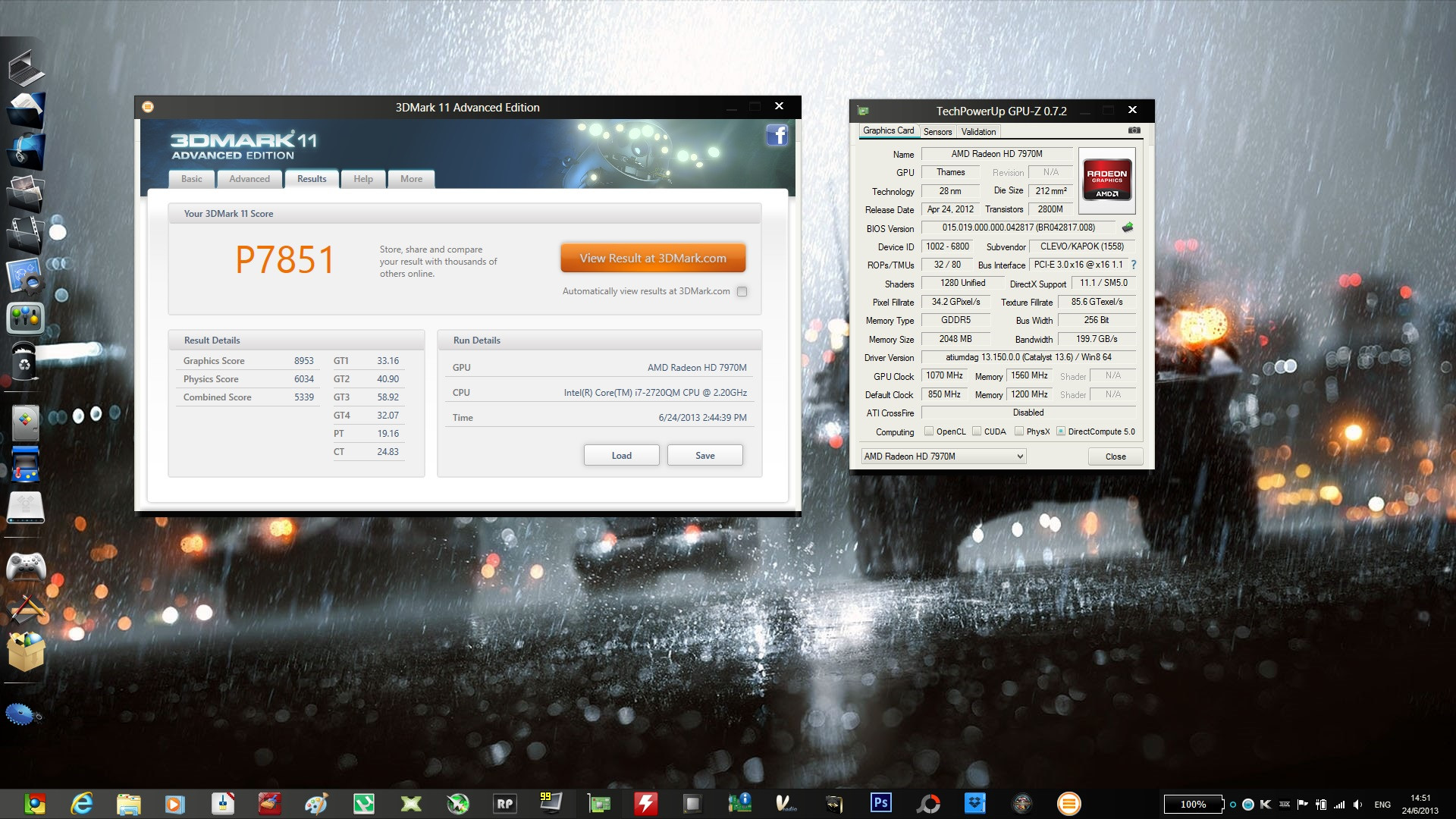Toggle the PhysX checkbox in GPU-Z
Viewport: 1456px width, 819px height.
click(x=1019, y=431)
